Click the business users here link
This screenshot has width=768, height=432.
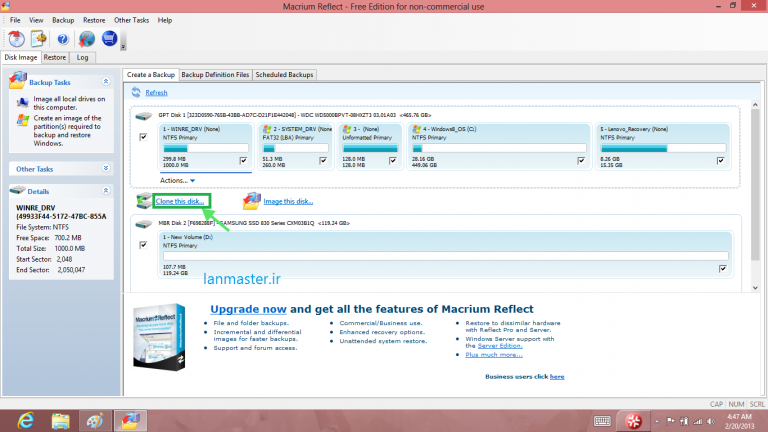pos(557,377)
